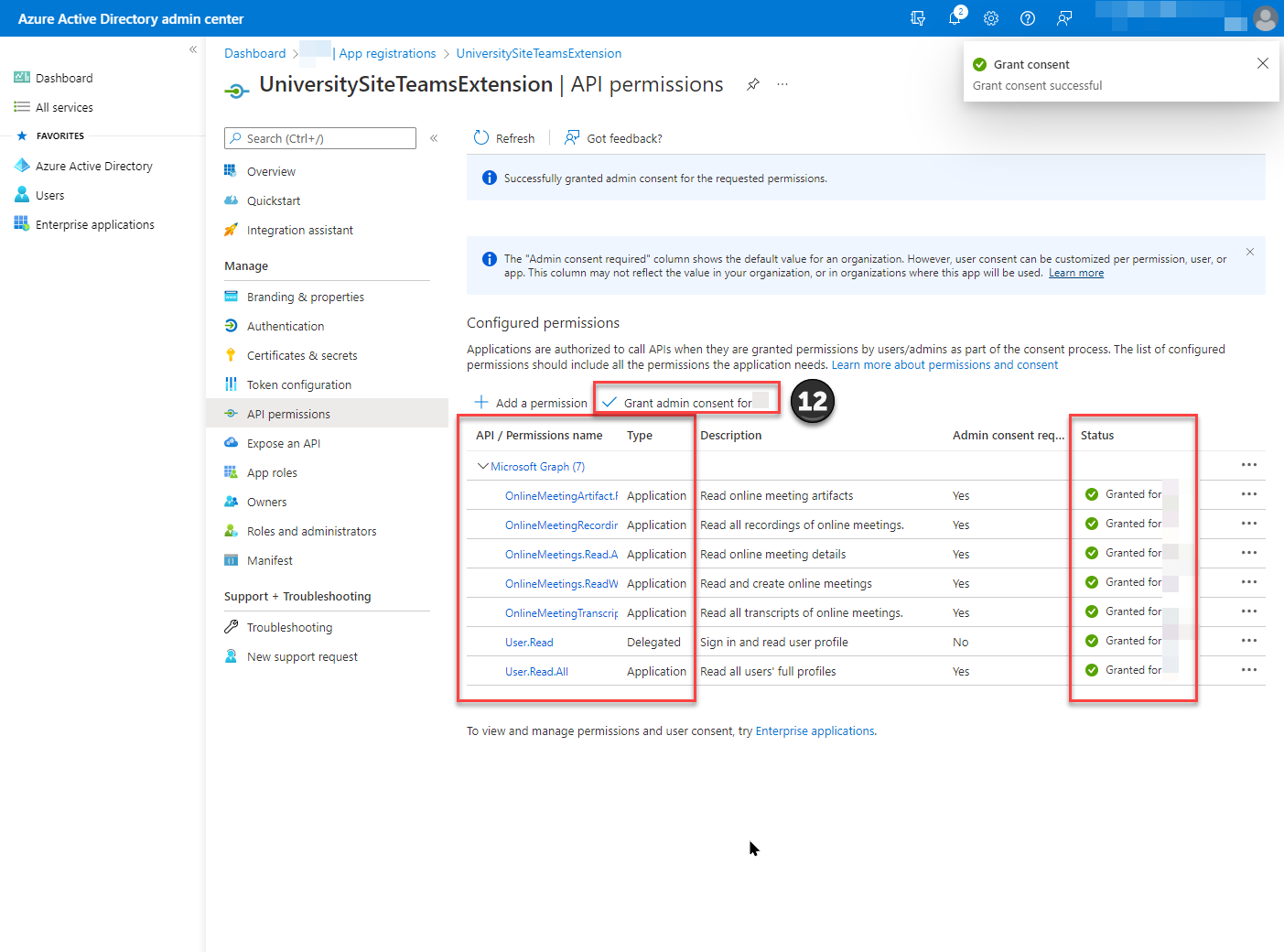Close the Grant consent notification
1284x952 pixels.
(x=1263, y=63)
